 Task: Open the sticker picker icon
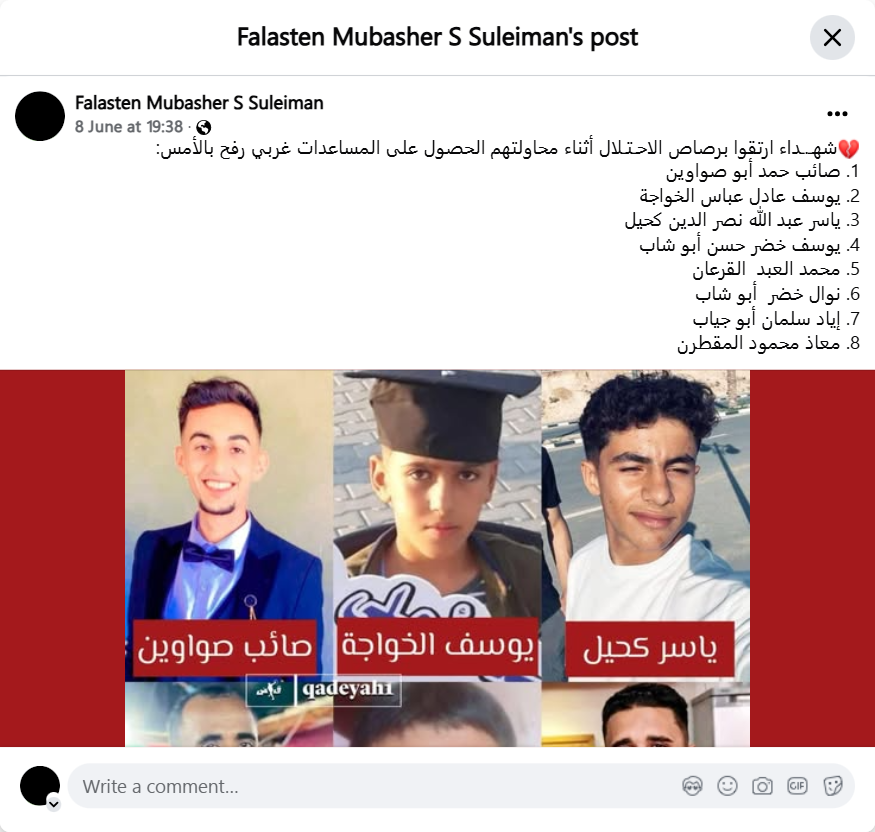832,786
